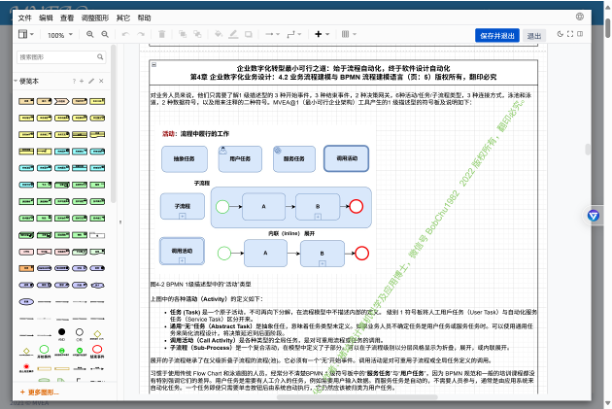
Task: Select the chevron arrow shape in palette
Action: pyautogui.click(x=62, y=101)
